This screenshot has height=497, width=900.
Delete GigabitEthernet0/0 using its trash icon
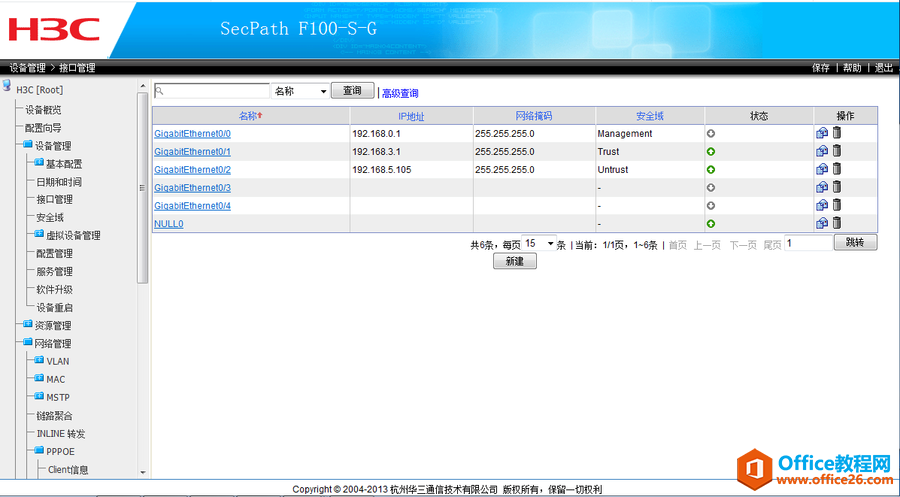(837, 133)
